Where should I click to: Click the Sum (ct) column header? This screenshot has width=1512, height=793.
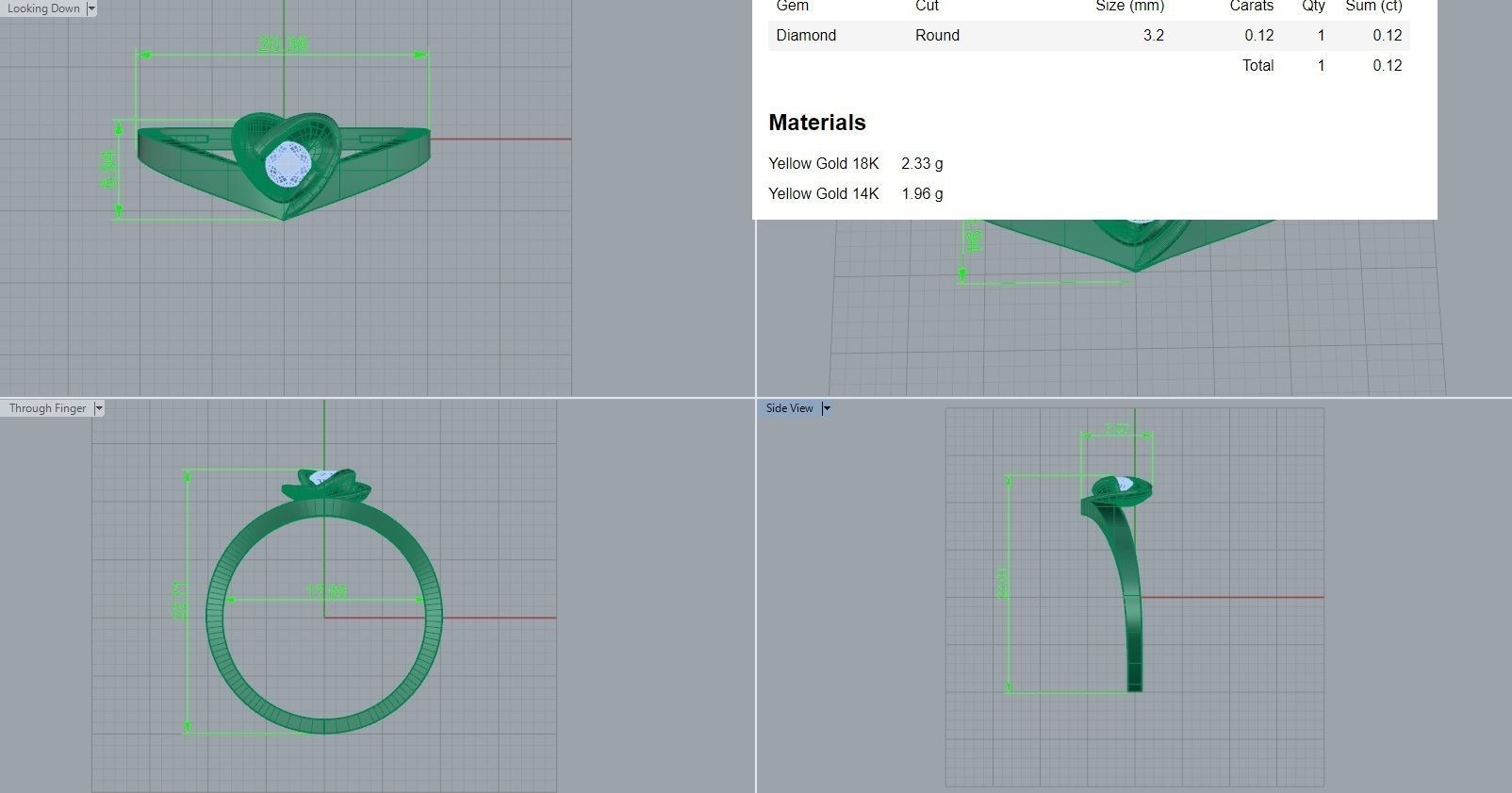click(x=1373, y=6)
